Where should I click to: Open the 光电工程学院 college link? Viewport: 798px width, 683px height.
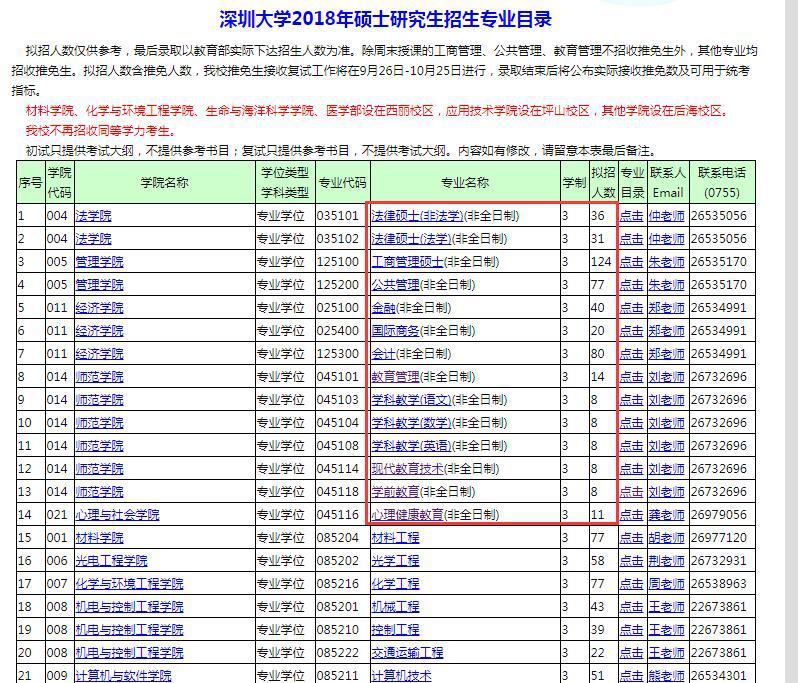(111, 561)
